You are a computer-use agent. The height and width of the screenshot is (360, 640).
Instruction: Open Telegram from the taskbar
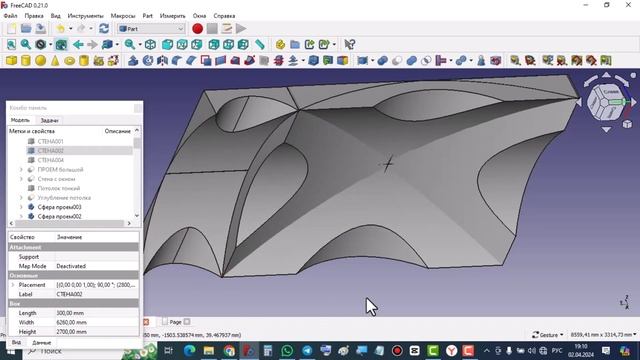tap(307, 351)
